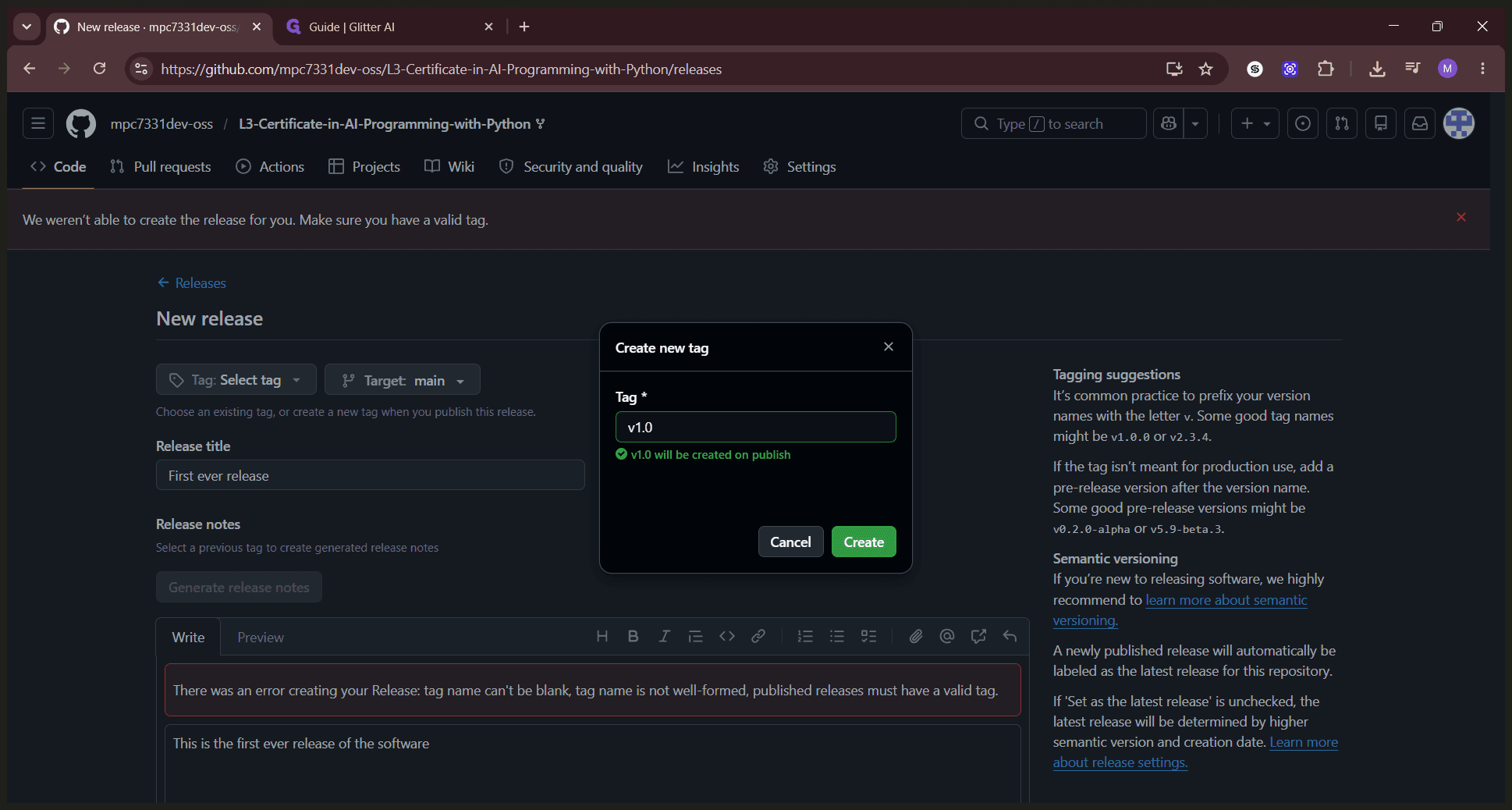Open GitHub Copilot chat icon
Screen dimensions: 1512x810
1169,123
